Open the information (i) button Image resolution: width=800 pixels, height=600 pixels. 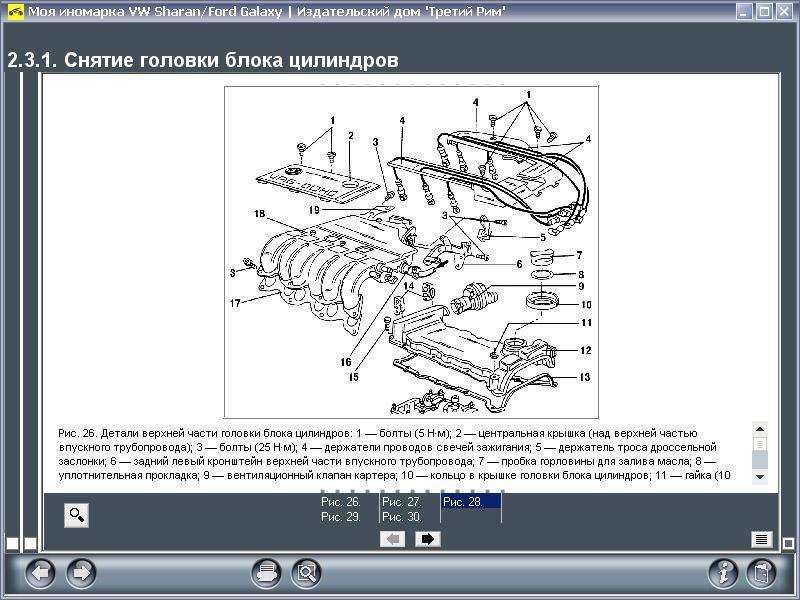[x=723, y=573]
